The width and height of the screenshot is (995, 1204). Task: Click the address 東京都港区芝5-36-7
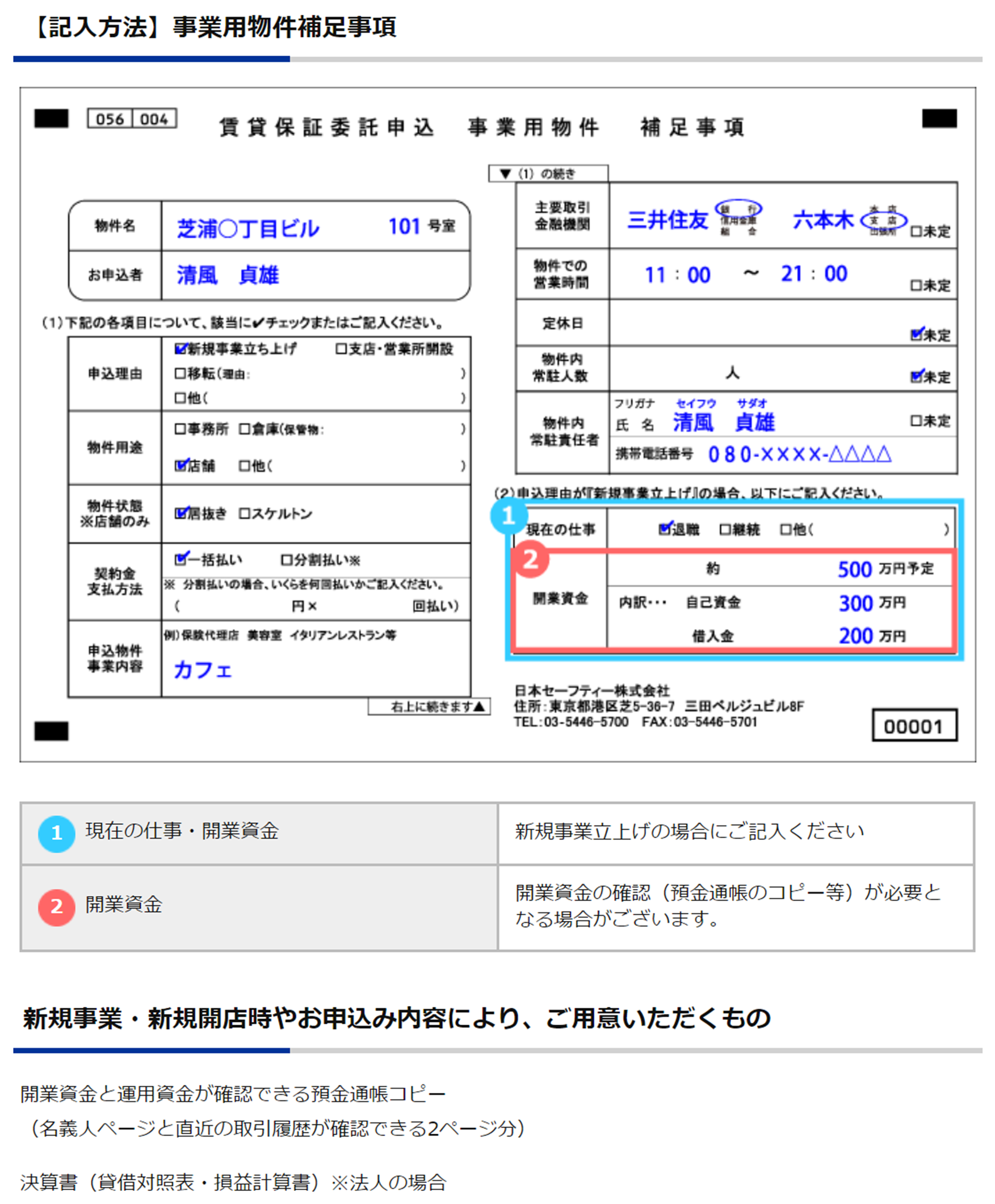(x=611, y=706)
